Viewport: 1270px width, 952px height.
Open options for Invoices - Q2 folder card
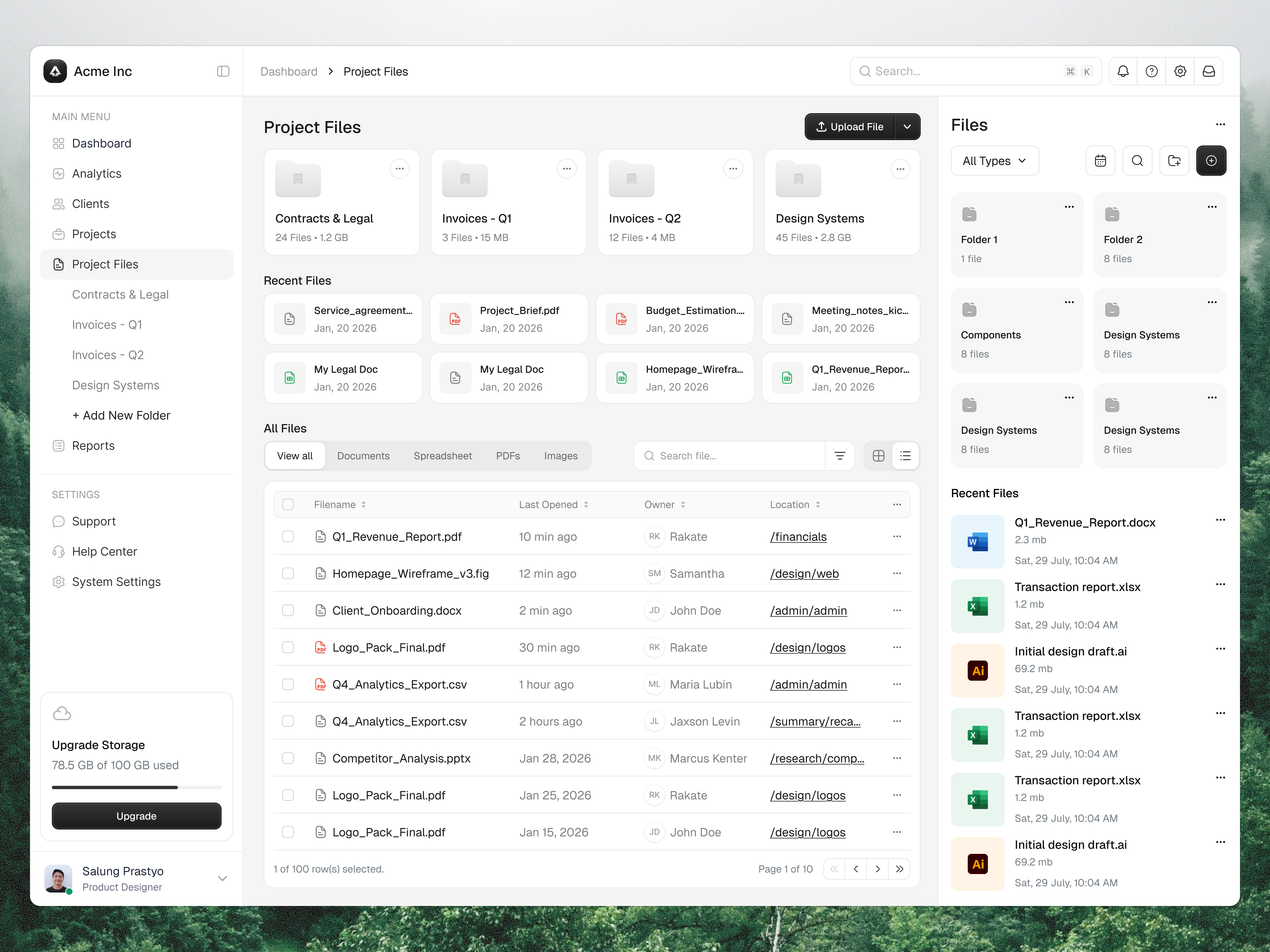[733, 169]
